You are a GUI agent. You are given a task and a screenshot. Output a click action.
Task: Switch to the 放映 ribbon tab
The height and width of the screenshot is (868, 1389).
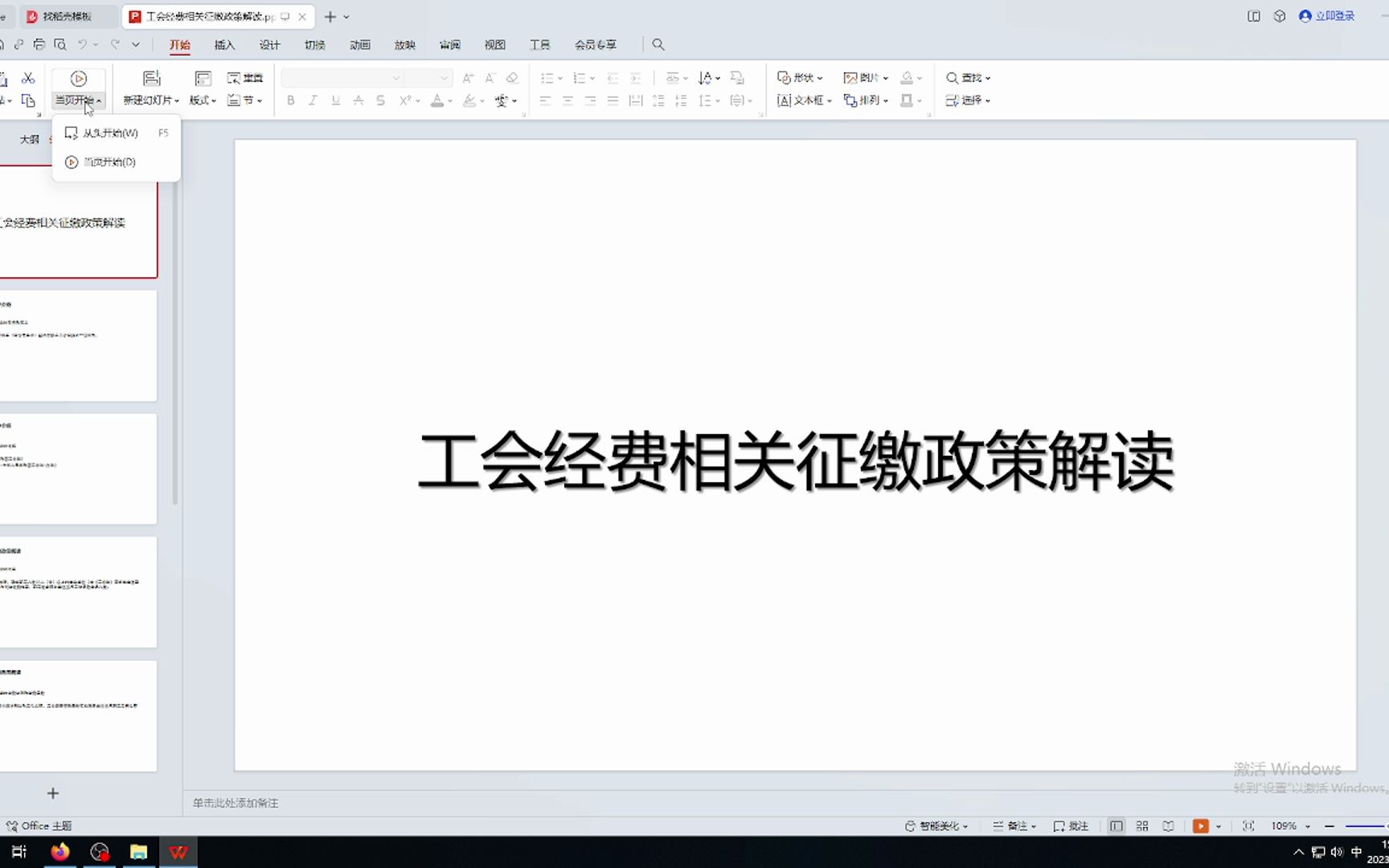tap(405, 45)
